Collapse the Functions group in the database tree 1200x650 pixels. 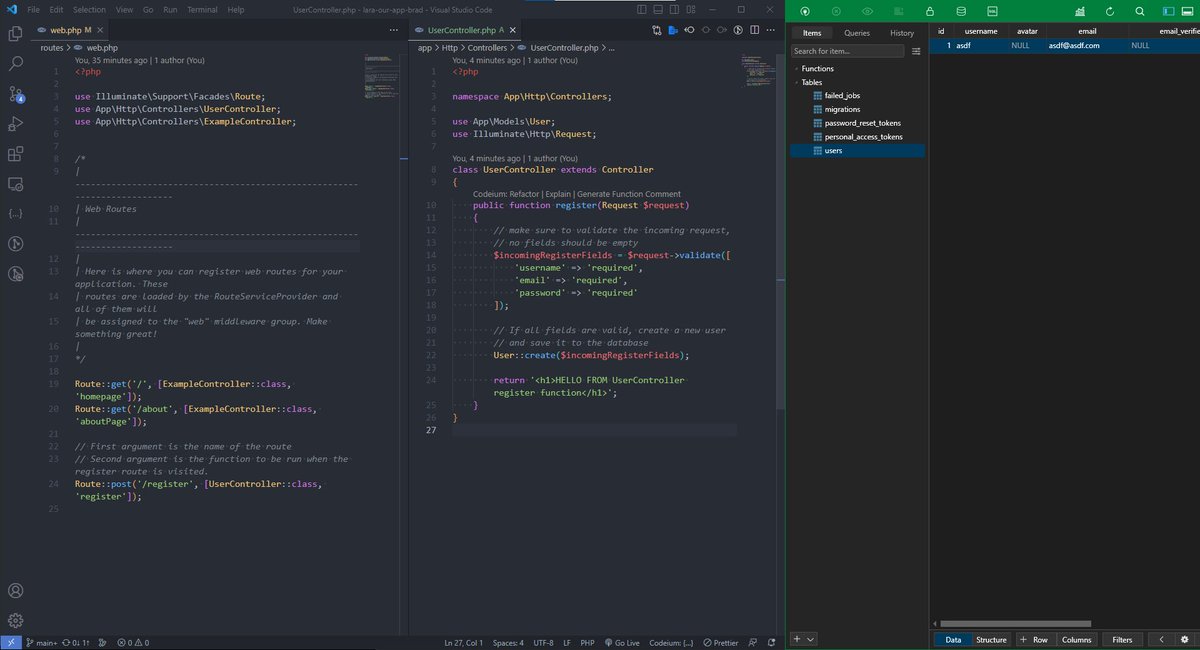pyautogui.click(x=796, y=69)
